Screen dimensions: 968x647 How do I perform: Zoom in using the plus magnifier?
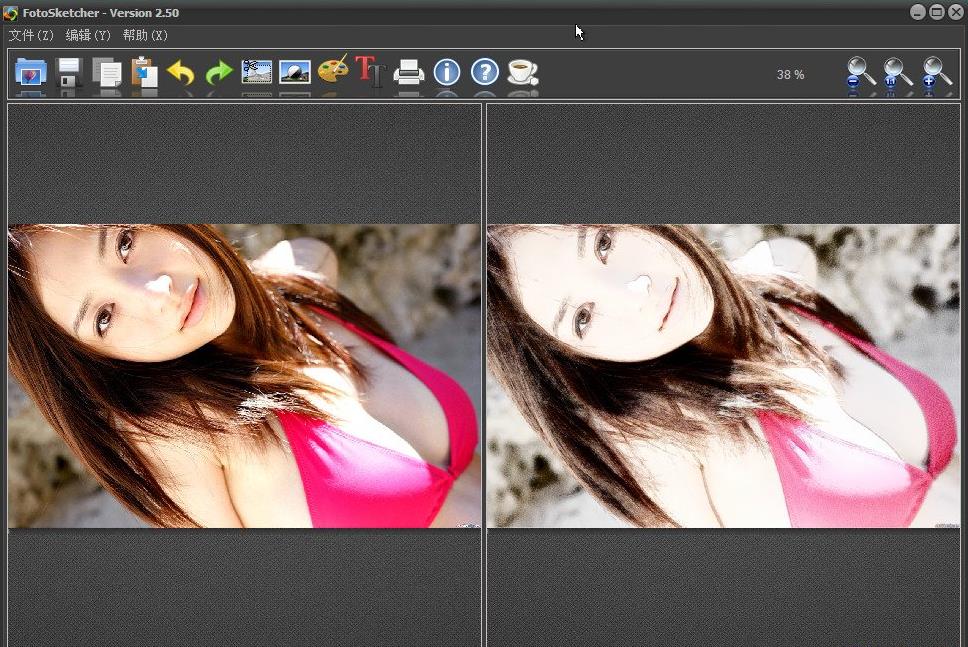pos(936,73)
